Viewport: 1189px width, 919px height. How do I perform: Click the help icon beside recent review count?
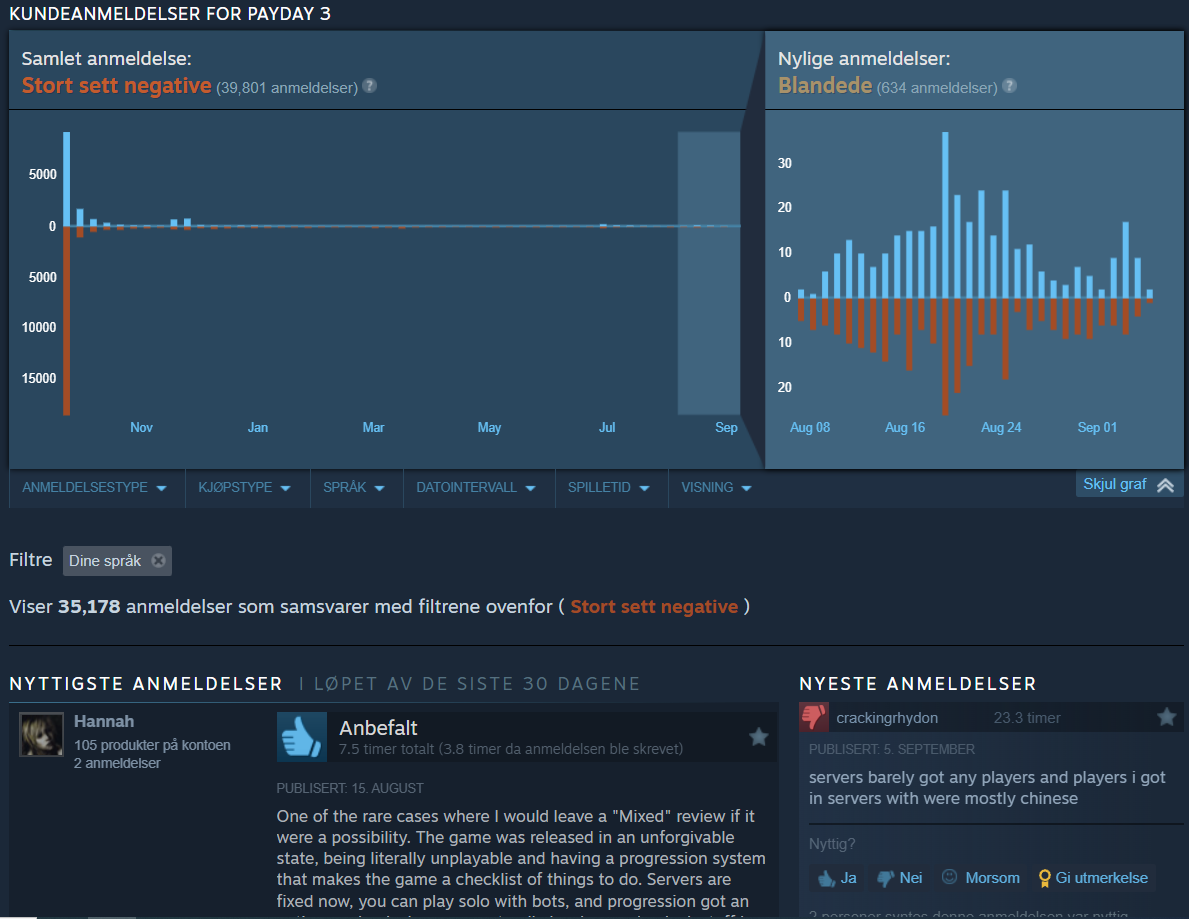point(1009,86)
